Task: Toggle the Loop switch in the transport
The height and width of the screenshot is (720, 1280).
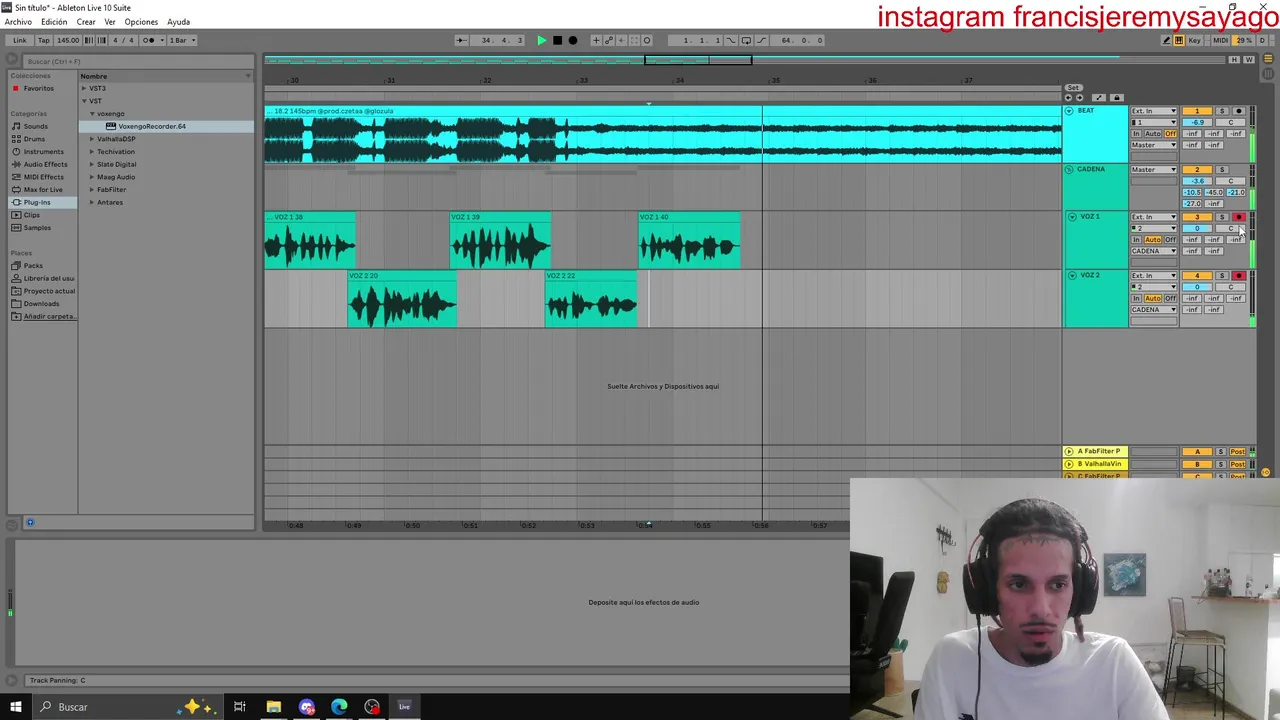Action: pyautogui.click(x=746, y=40)
